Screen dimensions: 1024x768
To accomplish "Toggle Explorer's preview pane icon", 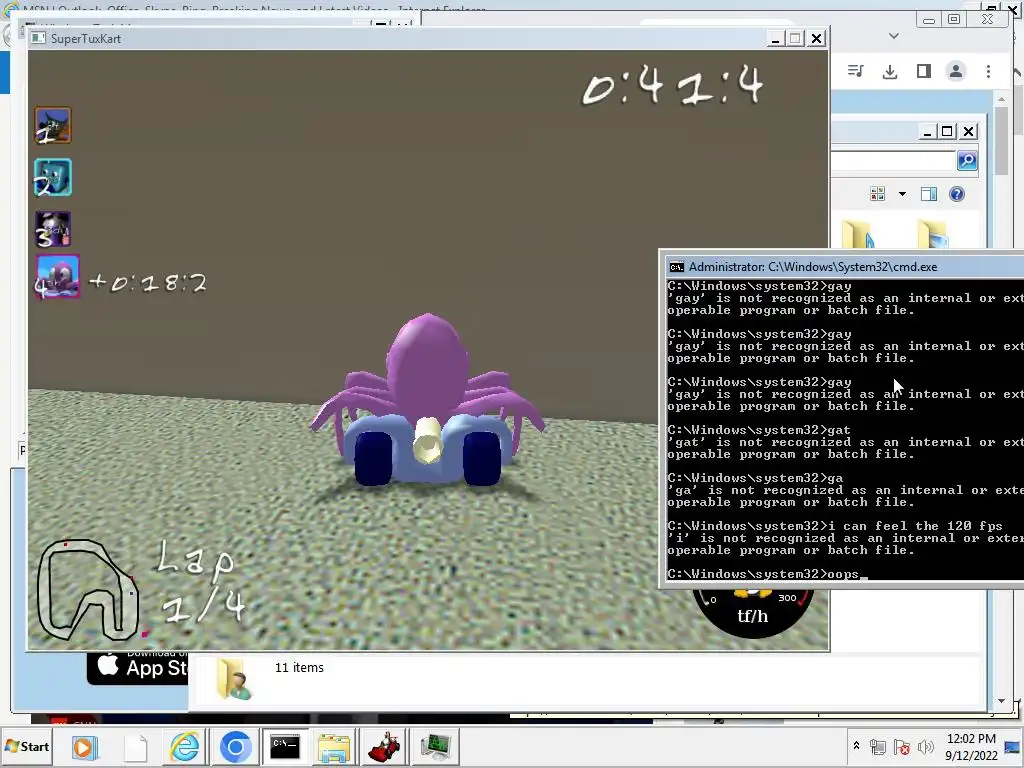I will tap(929, 194).
